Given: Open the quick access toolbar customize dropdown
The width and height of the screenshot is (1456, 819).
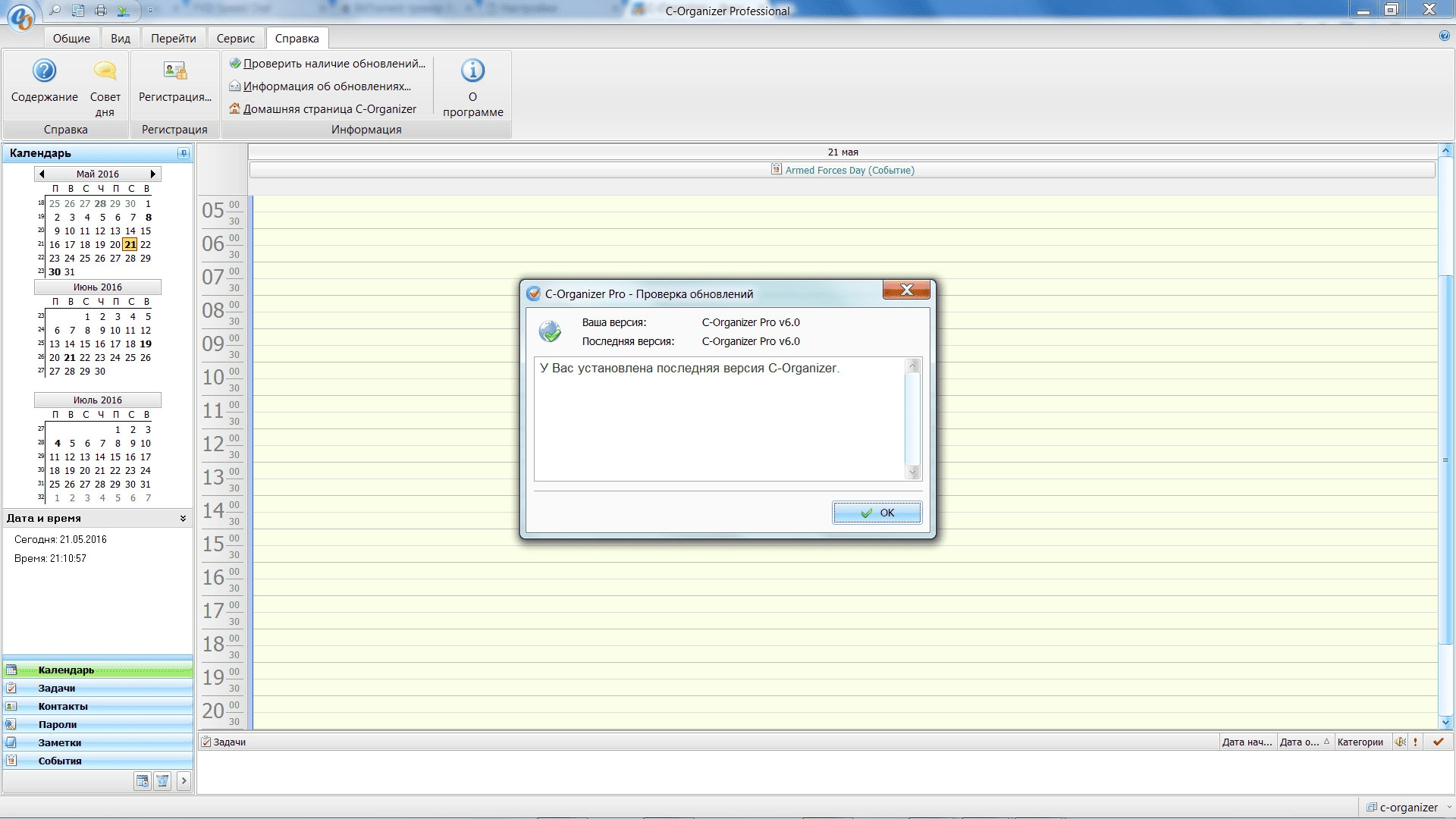Looking at the screenshot, I should point(150,11).
